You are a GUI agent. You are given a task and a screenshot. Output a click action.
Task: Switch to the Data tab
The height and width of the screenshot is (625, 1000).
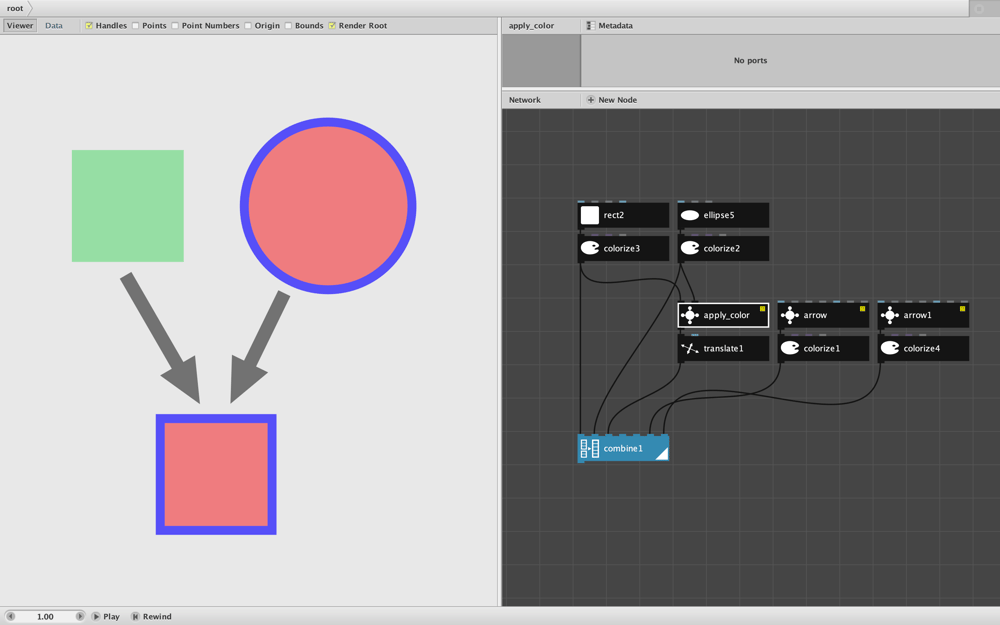pos(54,26)
